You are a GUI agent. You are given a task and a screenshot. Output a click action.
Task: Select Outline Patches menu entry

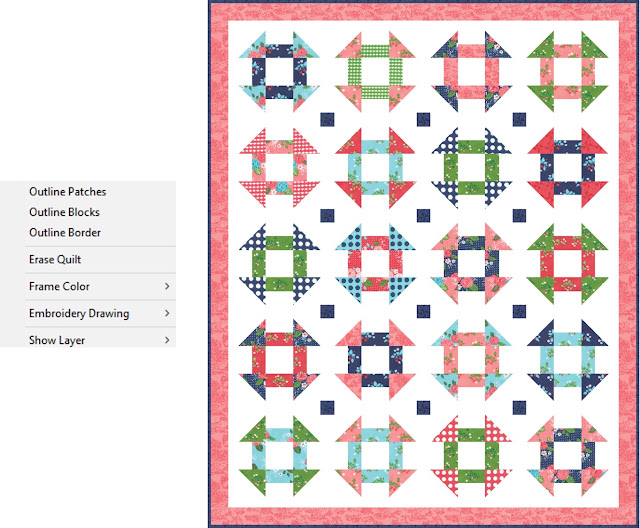coord(67,191)
